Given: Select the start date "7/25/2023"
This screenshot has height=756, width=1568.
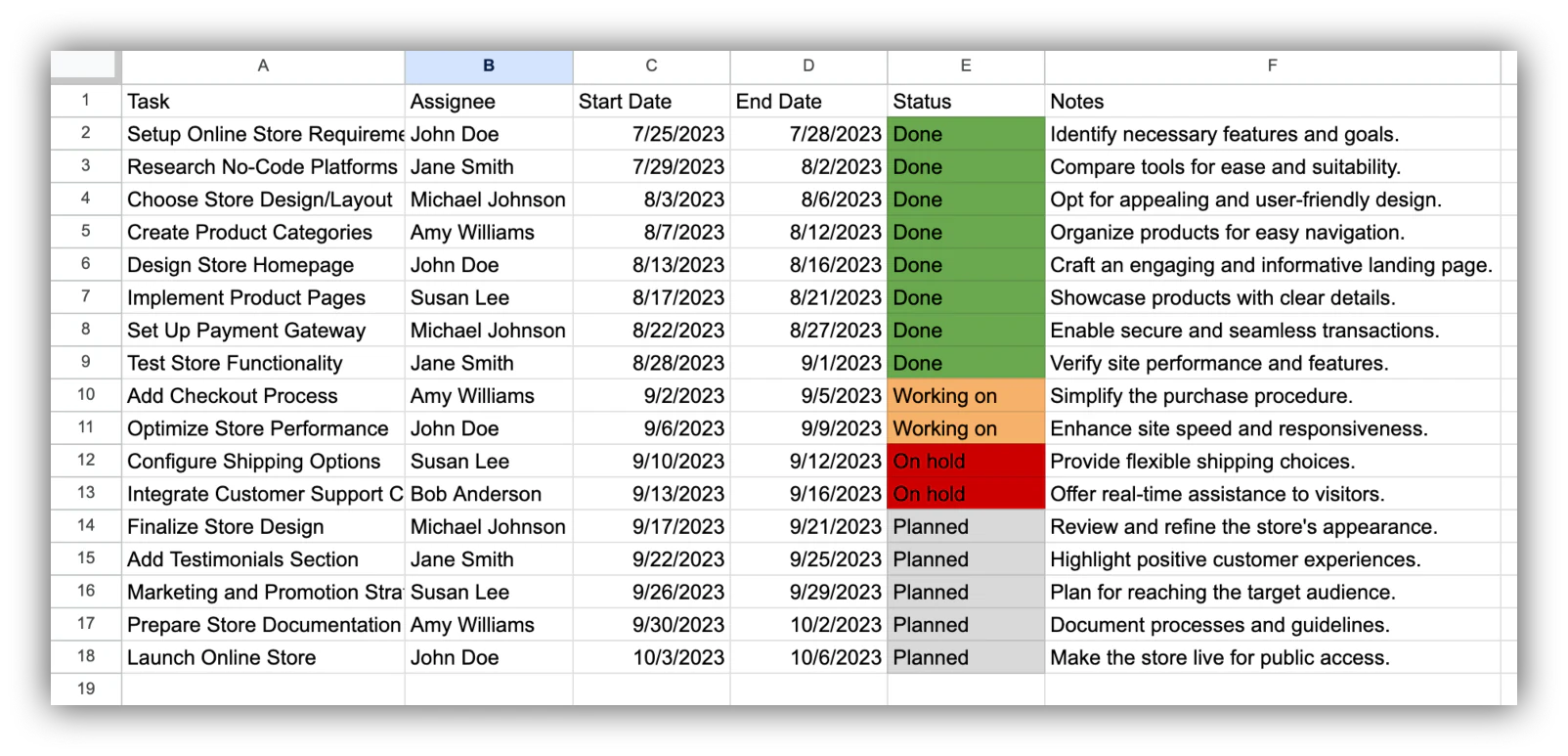Looking at the screenshot, I should (651, 134).
